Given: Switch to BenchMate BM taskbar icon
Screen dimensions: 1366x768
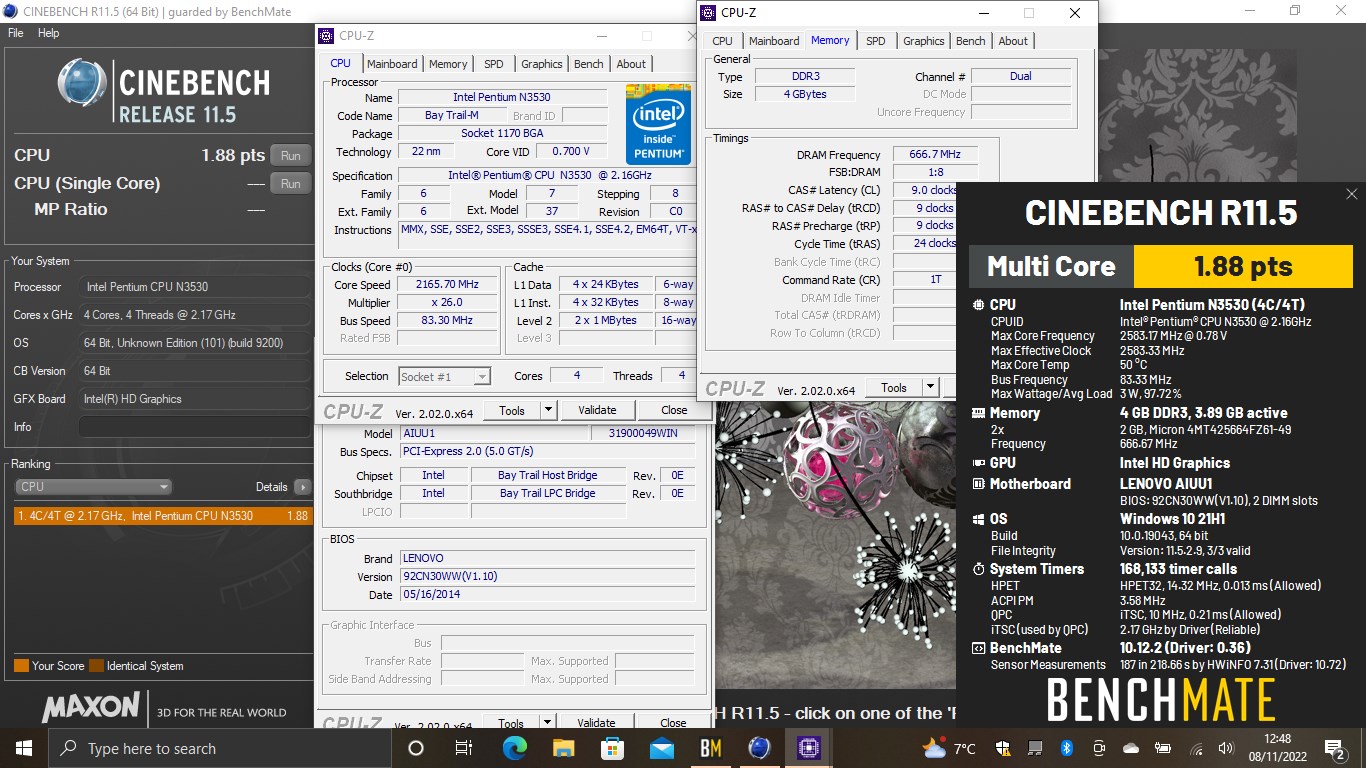Looking at the screenshot, I should click(x=710, y=748).
